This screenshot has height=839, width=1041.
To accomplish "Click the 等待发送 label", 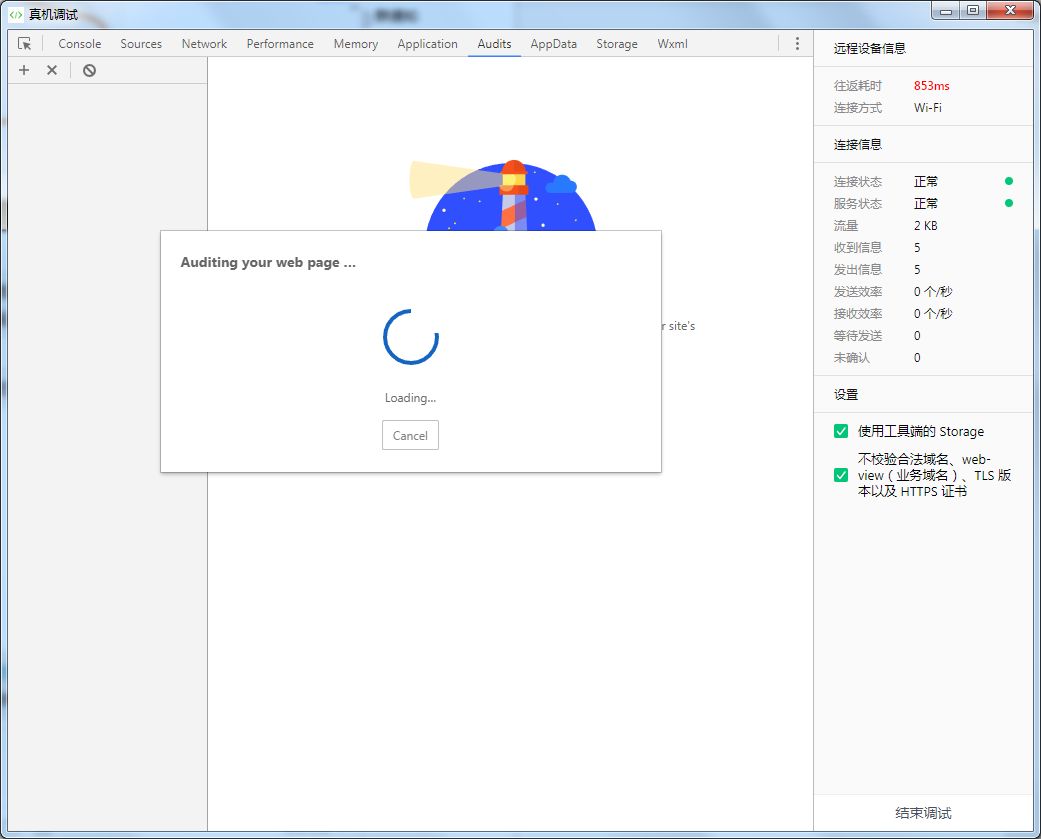I will [x=858, y=336].
